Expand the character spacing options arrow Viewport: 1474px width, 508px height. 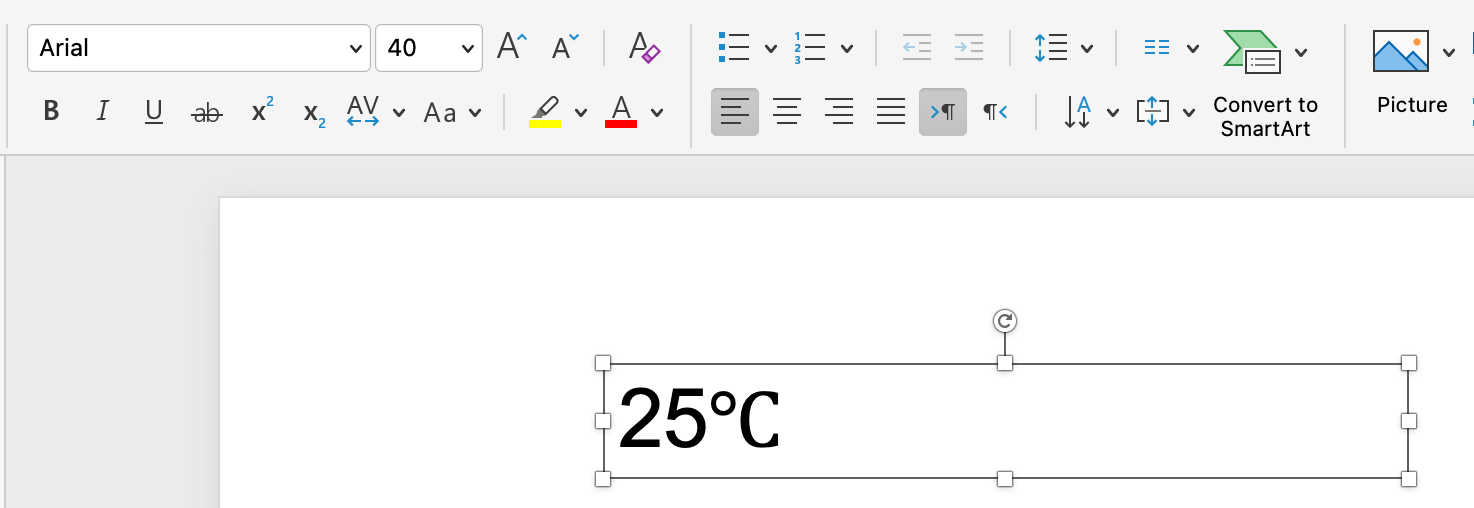pyautogui.click(x=399, y=113)
